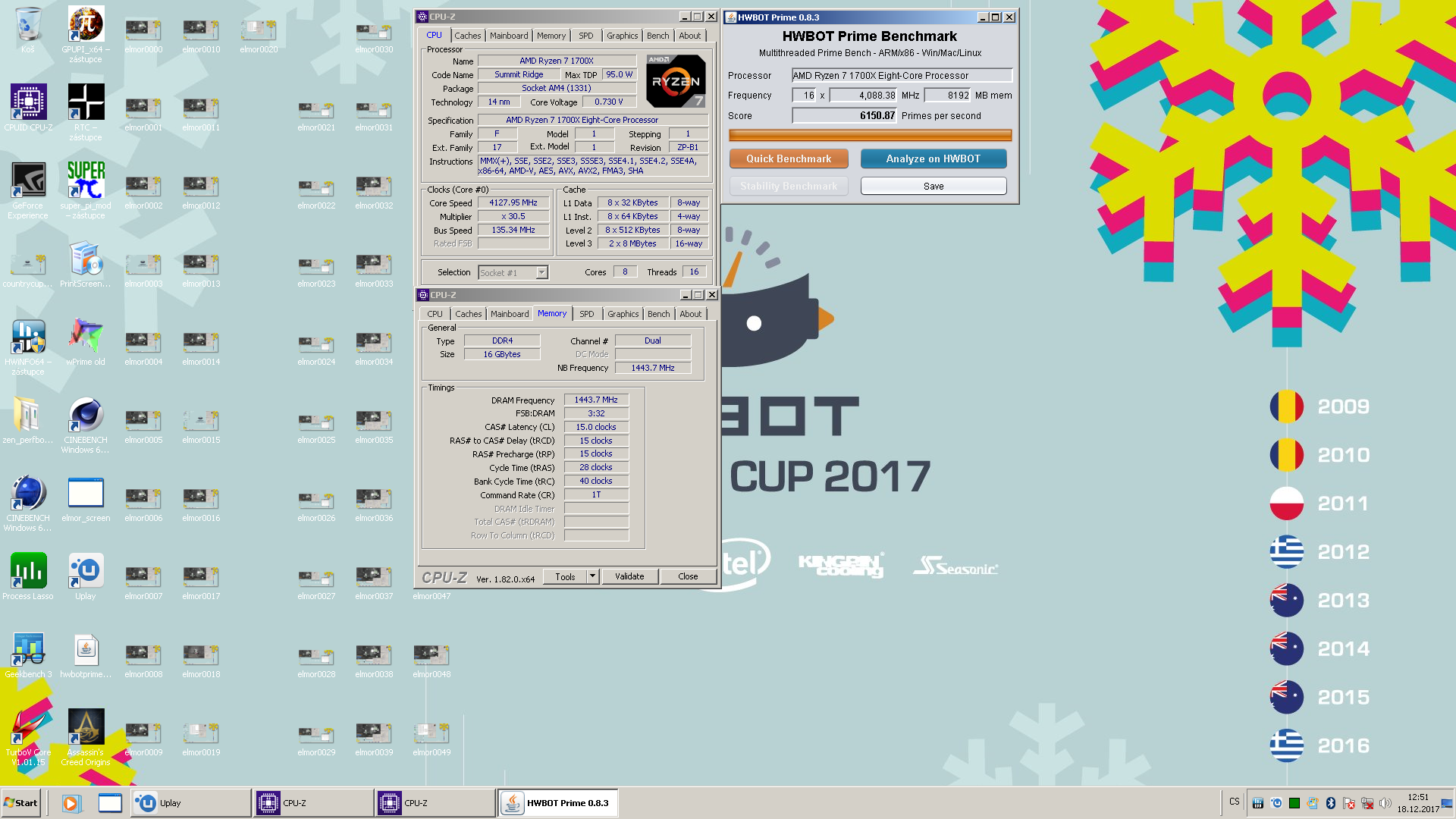Open super_pi_mod shortcut icon
Image resolution: width=1456 pixels, height=819 pixels.
tap(86, 190)
